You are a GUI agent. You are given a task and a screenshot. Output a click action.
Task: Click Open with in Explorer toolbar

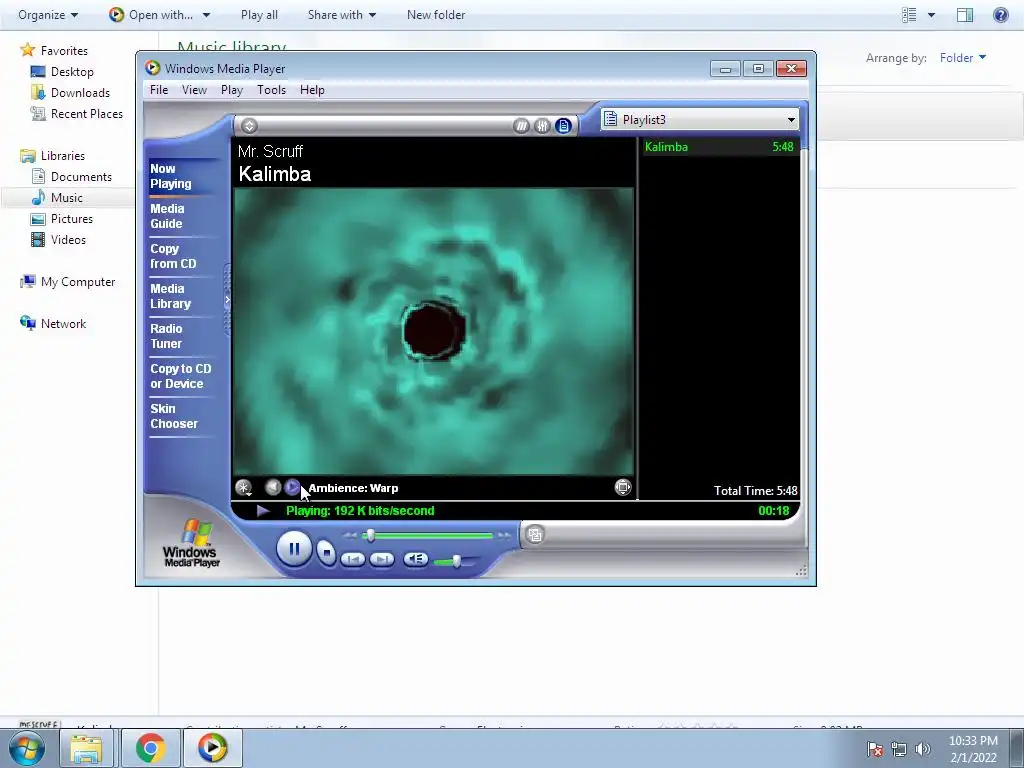(152, 14)
